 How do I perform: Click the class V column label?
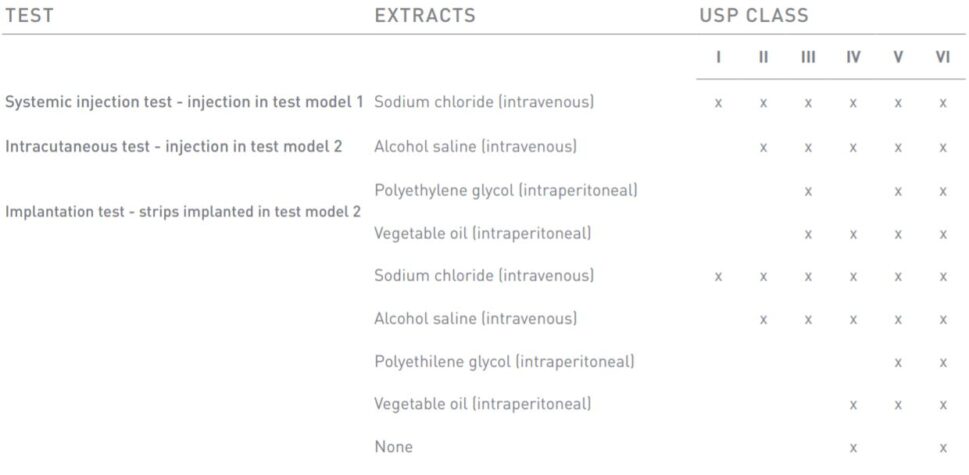click(898, 57)
